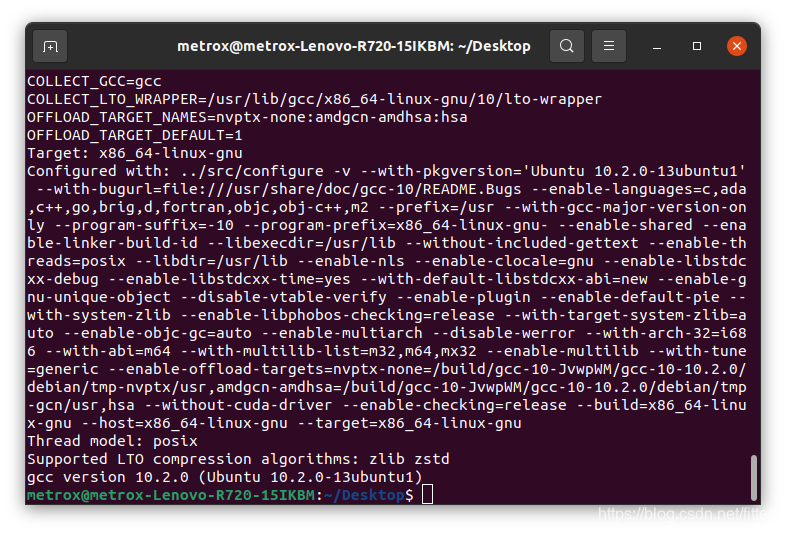This screenshot has height=533, width=786.
Task: Click the --program-suffix=-10 option text
Action: tap(144, 225)
